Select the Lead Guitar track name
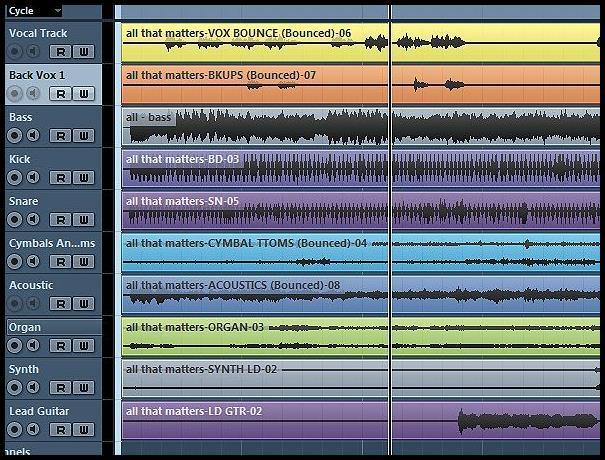605x460 pixels. (x=39, y=411)
